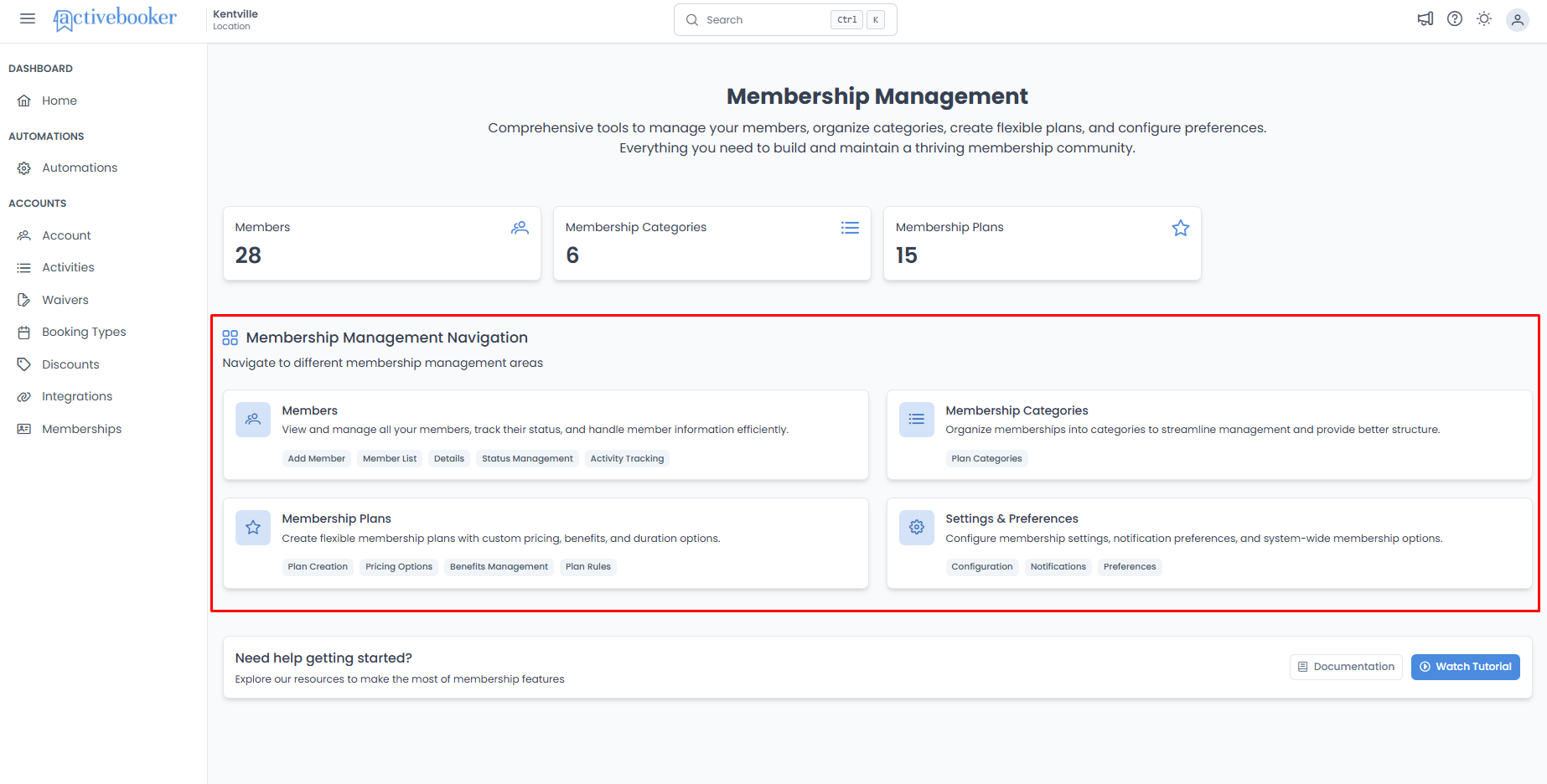Screen dimensions: 1547x784
Task: Click the Benefits Management tag
Action: (499, 567)
